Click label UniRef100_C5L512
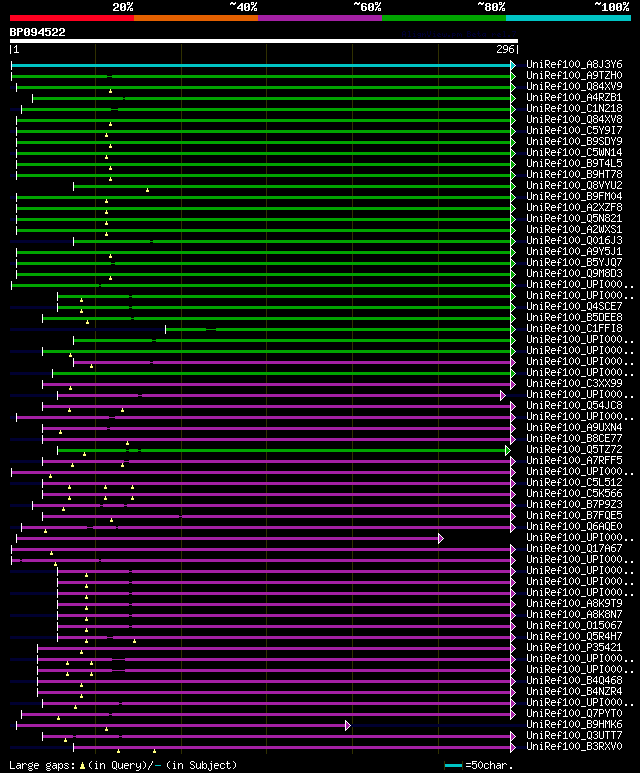 pos(574,483)
